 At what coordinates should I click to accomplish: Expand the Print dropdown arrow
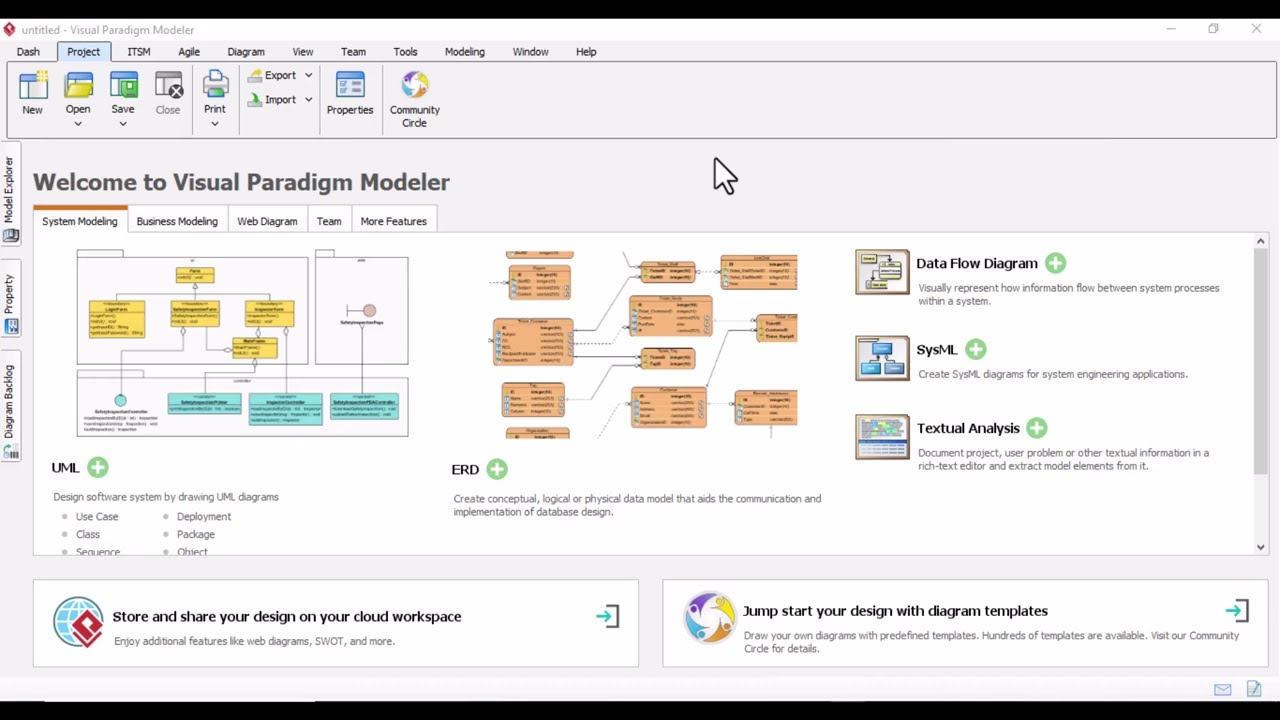pos(215,124)
